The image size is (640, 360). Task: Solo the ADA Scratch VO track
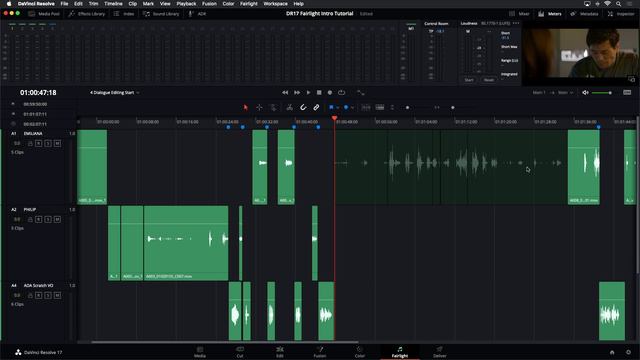[48, 295]
